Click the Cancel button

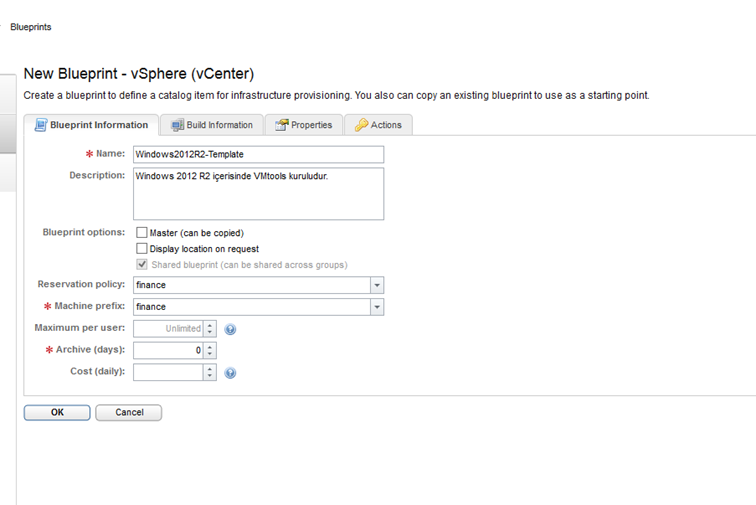coord(129,412)
